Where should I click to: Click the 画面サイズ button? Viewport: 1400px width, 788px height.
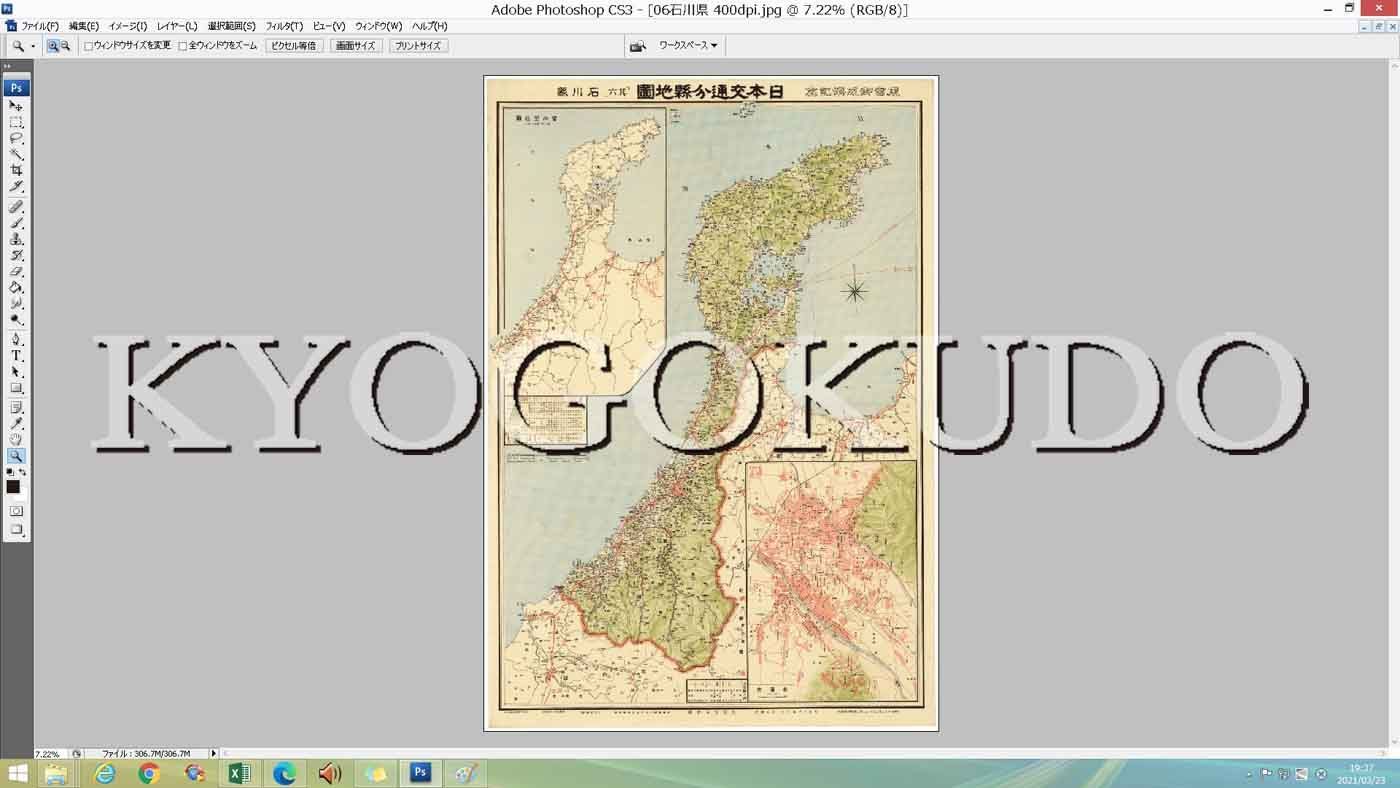pyautogui.click(x=356, y=46)
